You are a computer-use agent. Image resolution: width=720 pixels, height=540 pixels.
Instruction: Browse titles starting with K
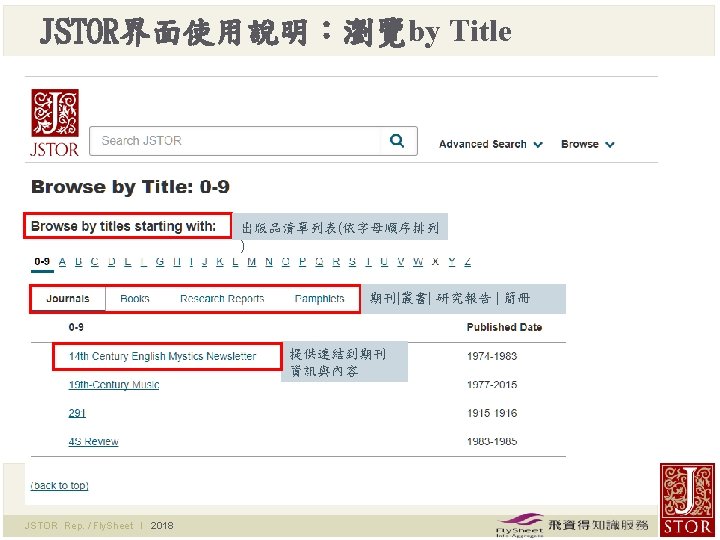220,262
